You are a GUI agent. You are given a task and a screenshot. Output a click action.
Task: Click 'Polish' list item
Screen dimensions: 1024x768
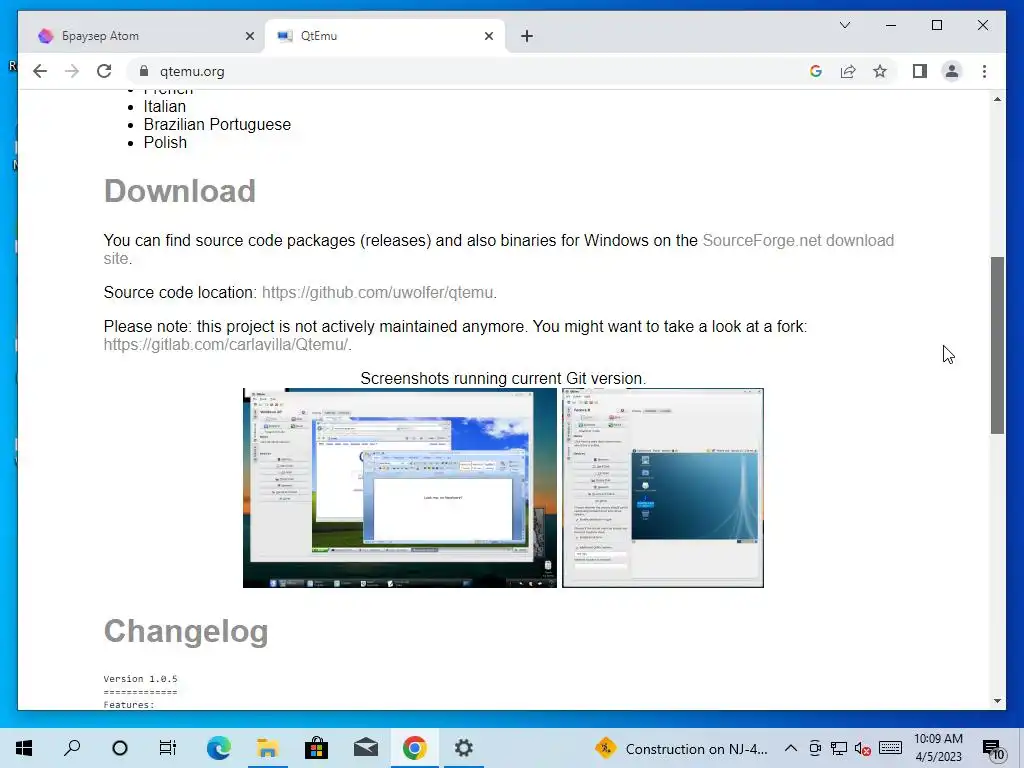(165, 142)
